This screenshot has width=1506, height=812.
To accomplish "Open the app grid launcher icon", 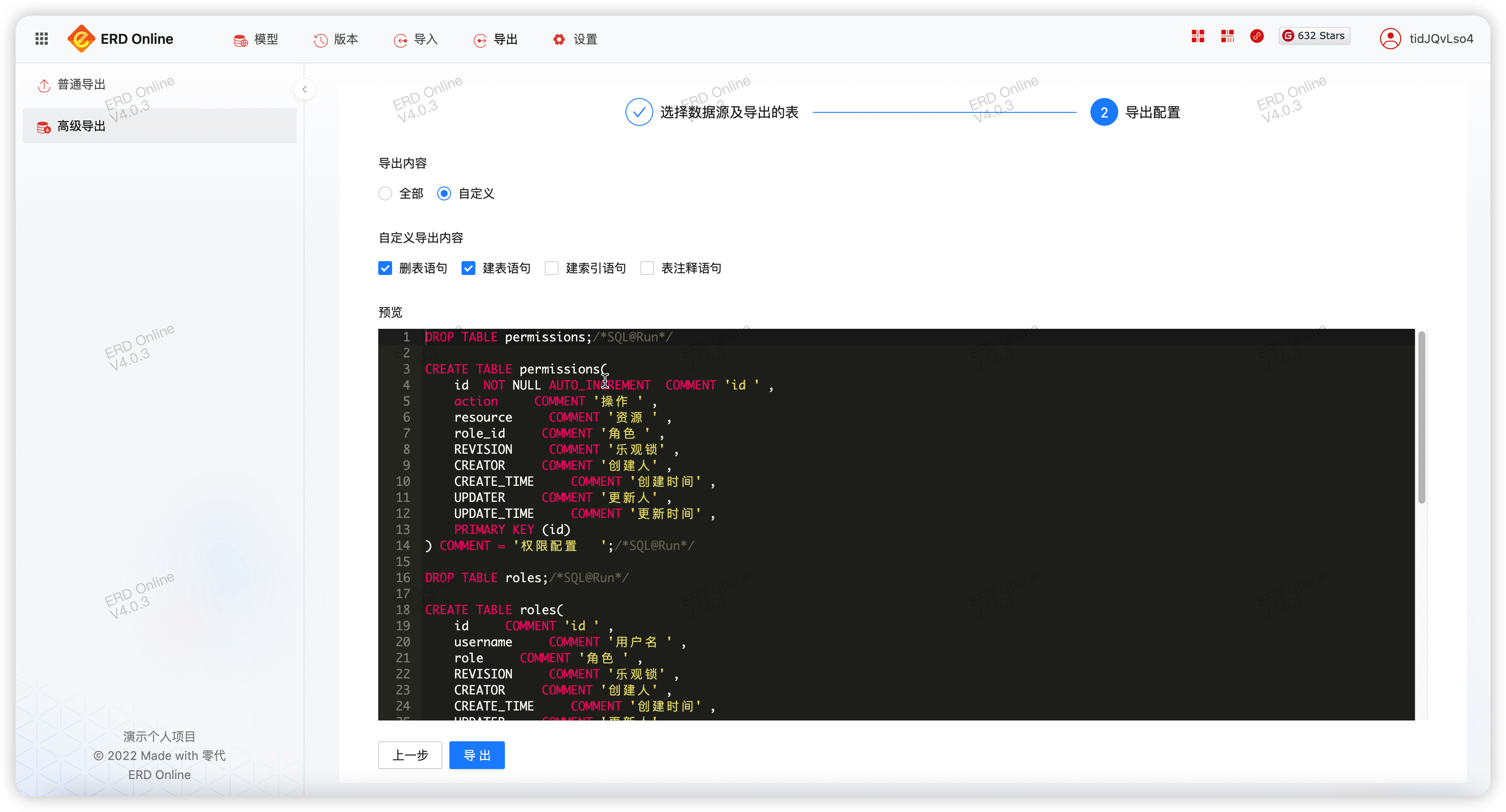I will [42, 39].
